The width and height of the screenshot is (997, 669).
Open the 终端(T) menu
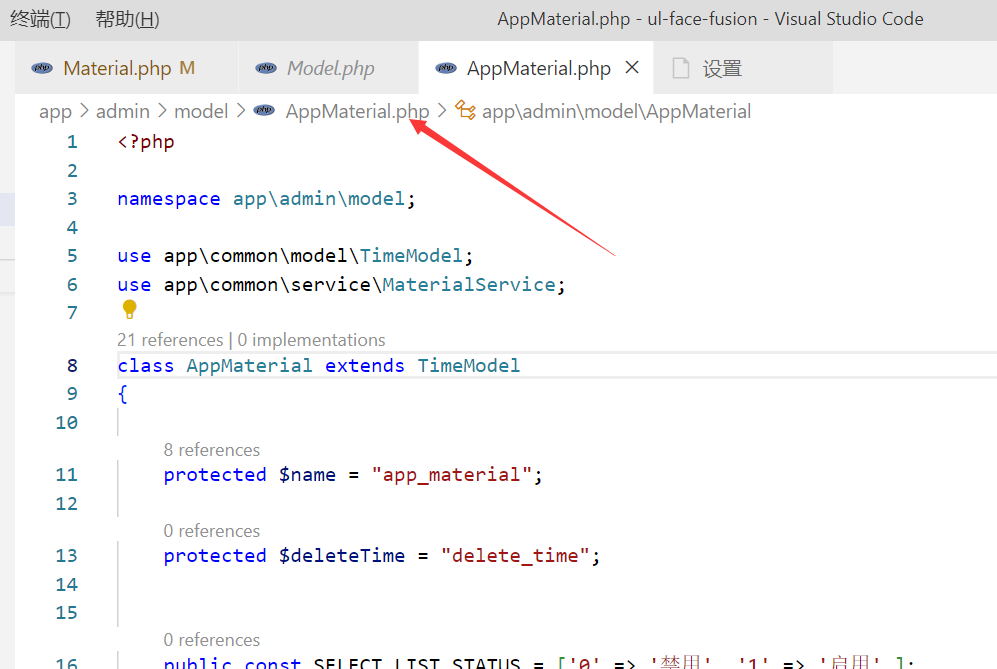click(41, 20)
